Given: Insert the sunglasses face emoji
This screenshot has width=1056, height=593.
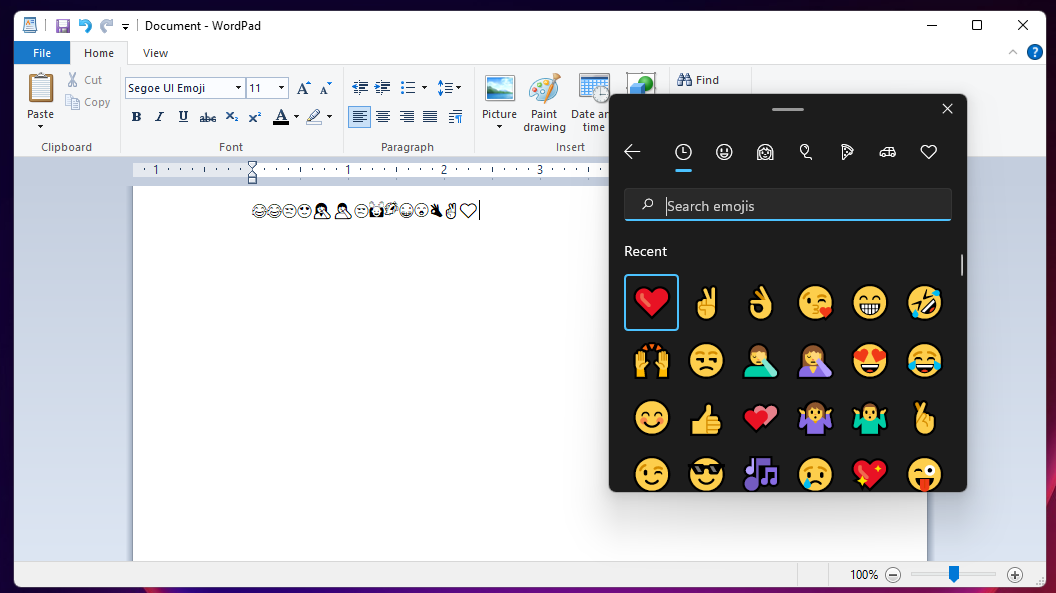Looking at the screenshot, I should (x=706, y=474).
